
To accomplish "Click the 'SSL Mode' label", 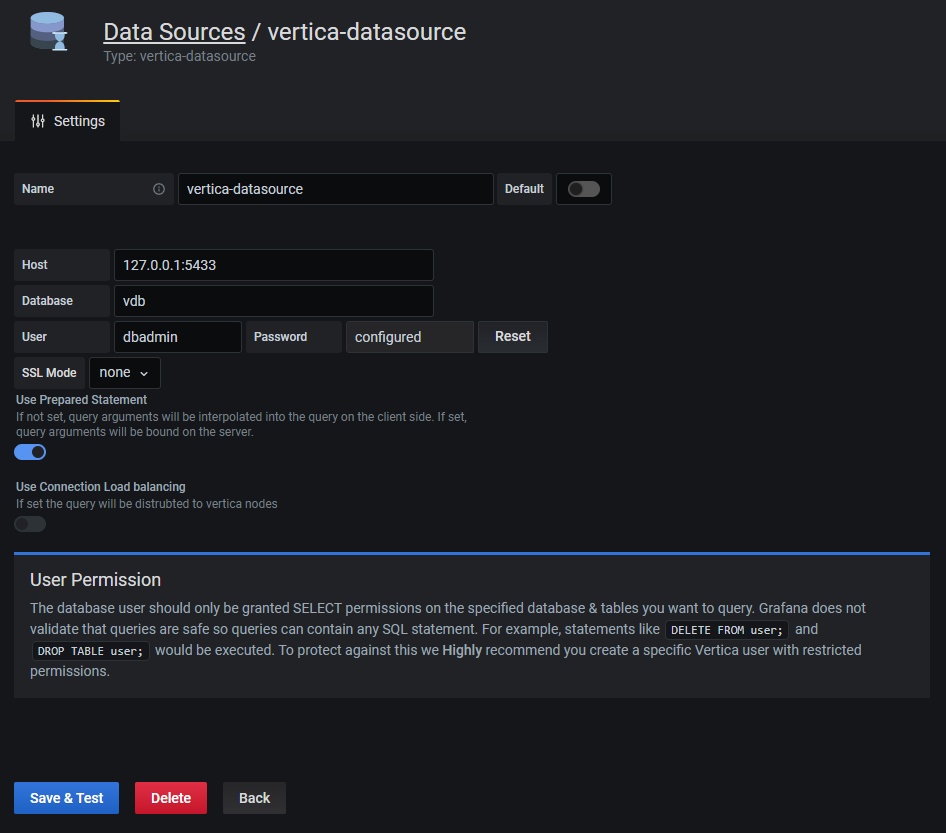I will click(x=49, y=373).
